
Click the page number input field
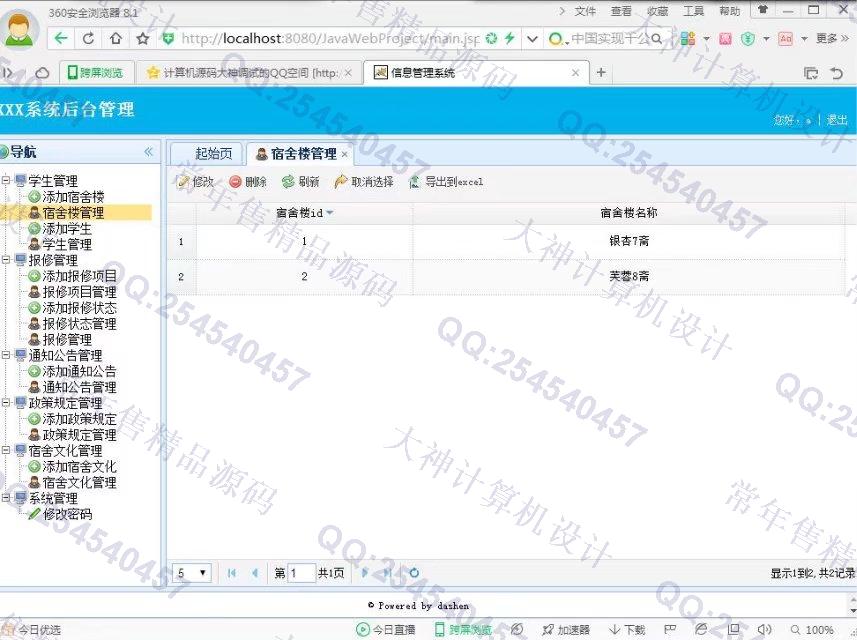301,573
